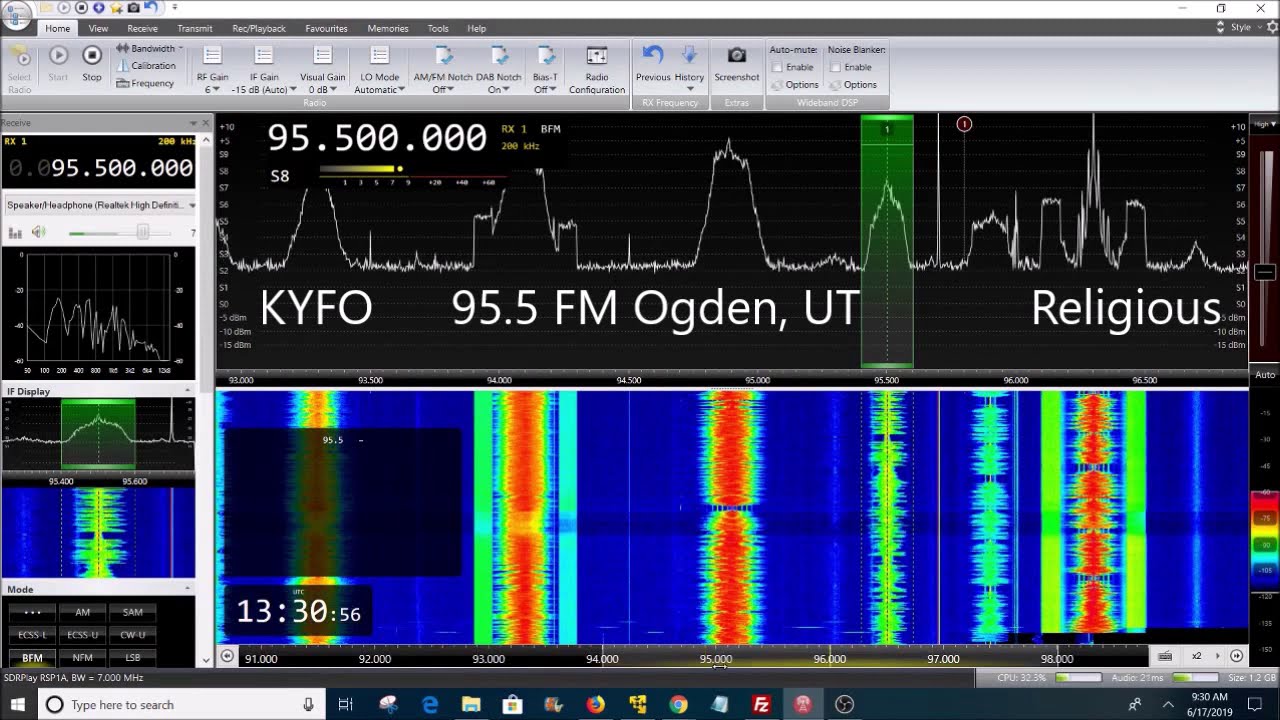Open DAB Notch dropdown
Image resolution: width=1280 pixels, height=720 pixels.
point(498,69)
